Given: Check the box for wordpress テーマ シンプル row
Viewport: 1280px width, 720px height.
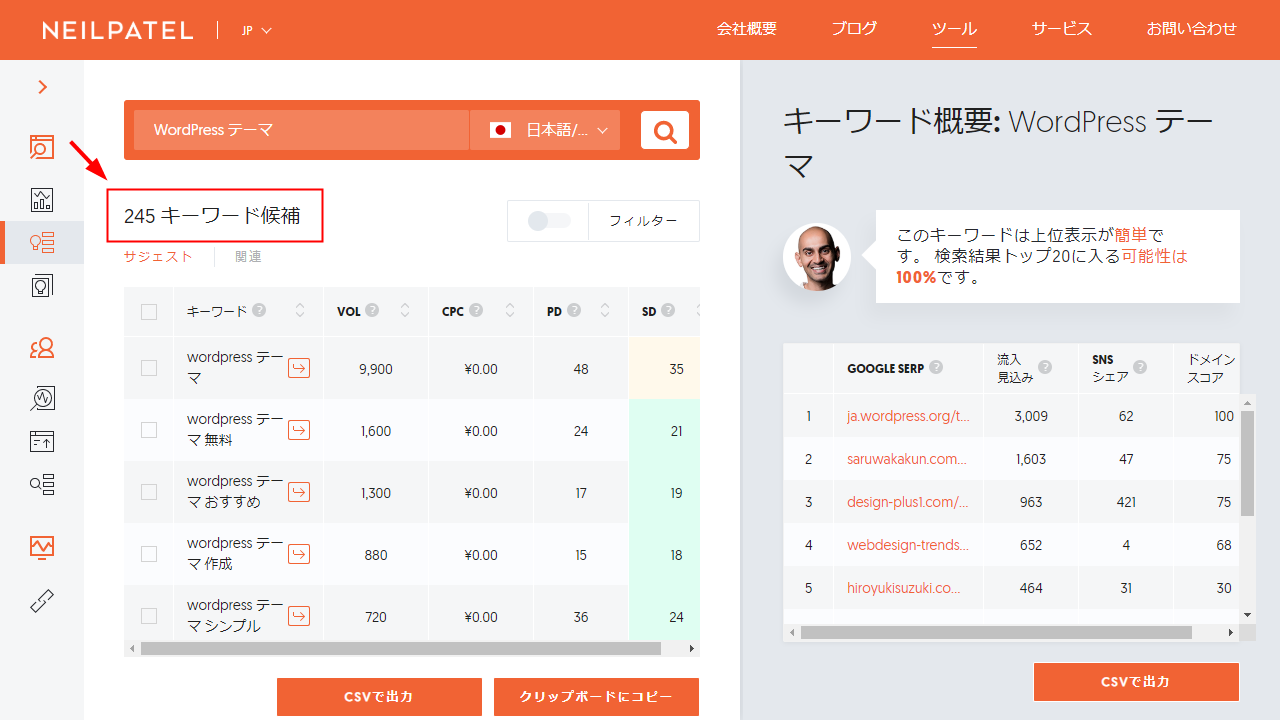Looking at the screenshot, I should pos(149,616).
